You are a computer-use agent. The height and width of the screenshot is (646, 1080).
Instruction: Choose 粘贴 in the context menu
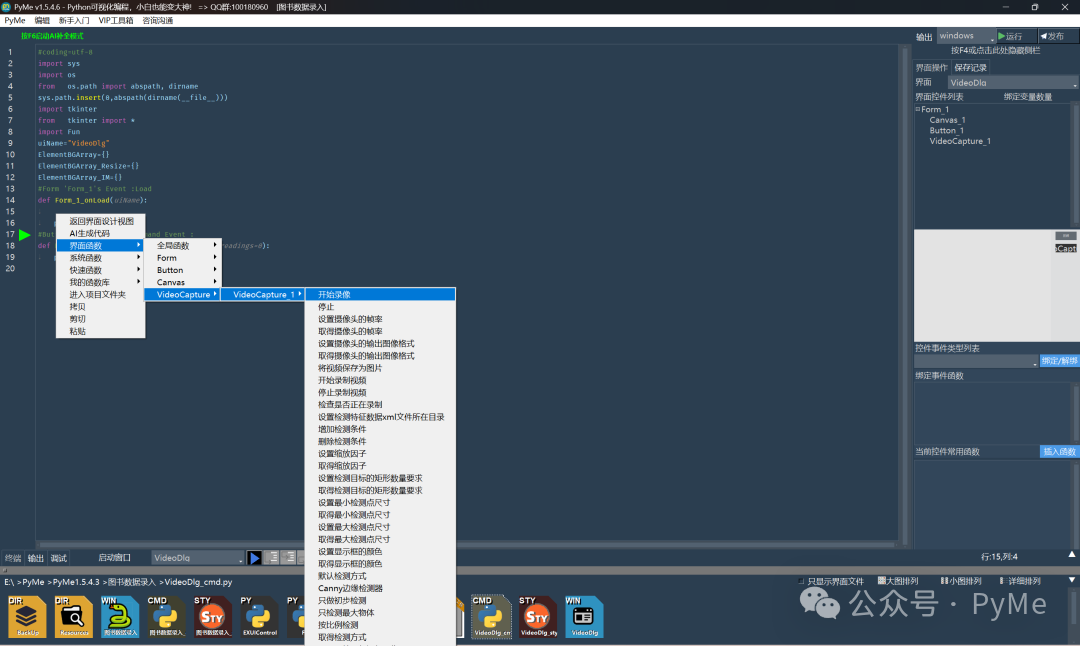coord(101,331)
